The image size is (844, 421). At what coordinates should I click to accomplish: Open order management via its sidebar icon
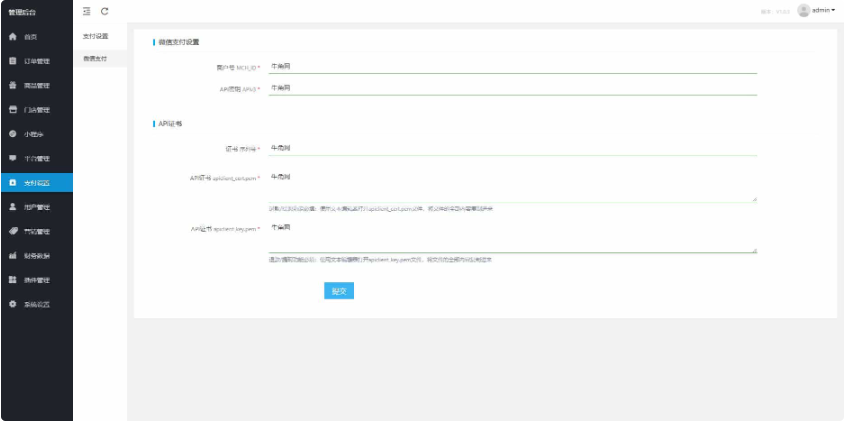click(12, 61)
